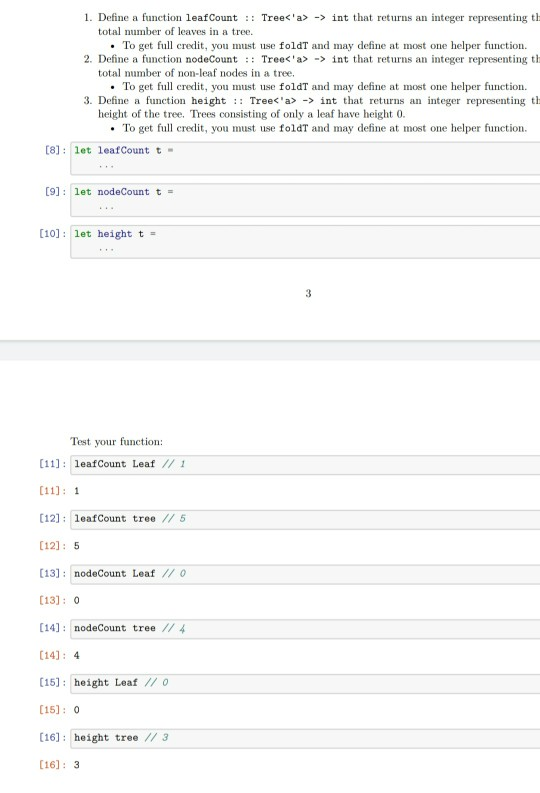Viewport: 540px width, 793px height.
Task: Click the leafCount definition code cell
Action: [305, 158]
